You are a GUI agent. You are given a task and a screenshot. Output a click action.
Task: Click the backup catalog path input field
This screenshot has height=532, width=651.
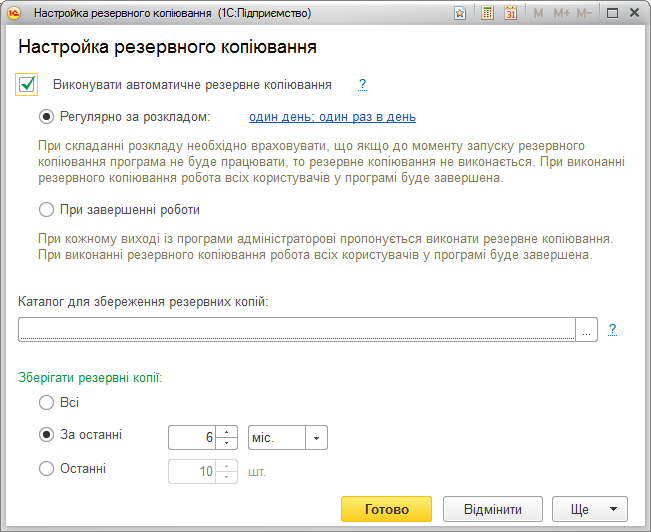tap(297, 329)
